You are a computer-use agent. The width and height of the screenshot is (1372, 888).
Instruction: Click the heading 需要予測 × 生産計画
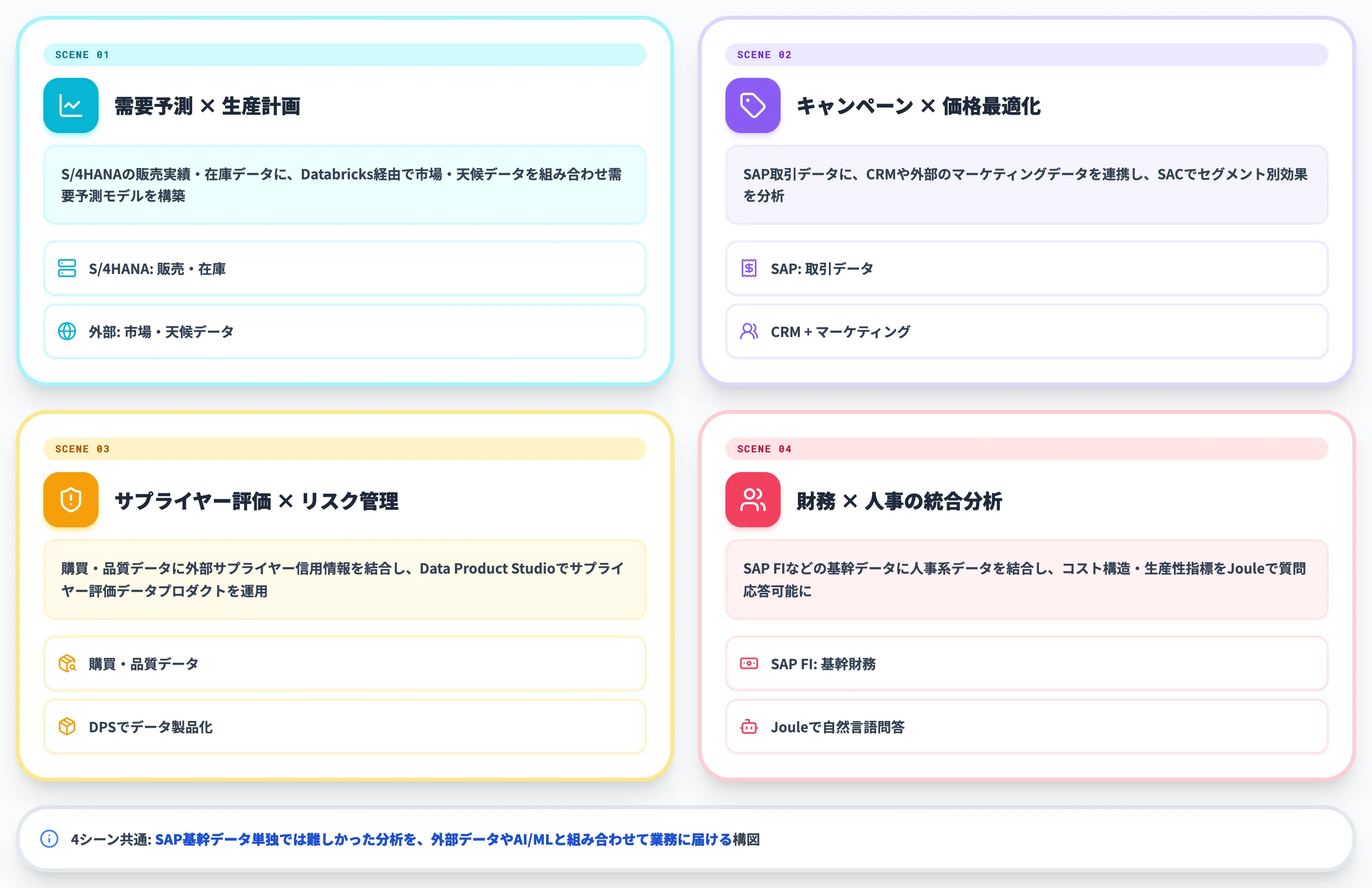click(x=207, y=106)
